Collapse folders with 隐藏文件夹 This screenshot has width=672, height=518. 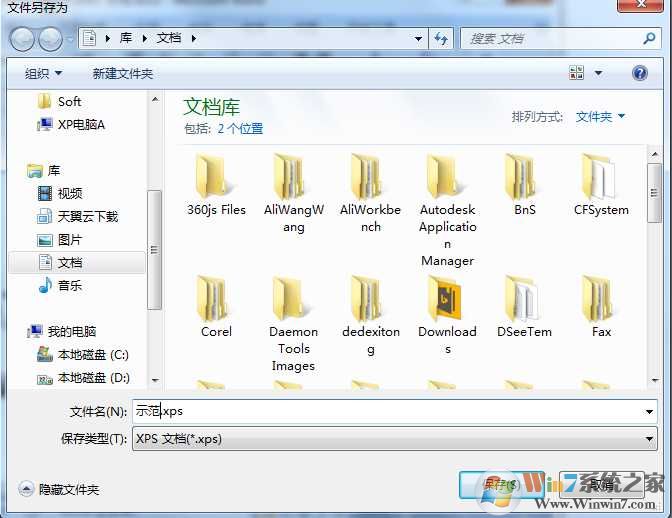pos(59,489)
